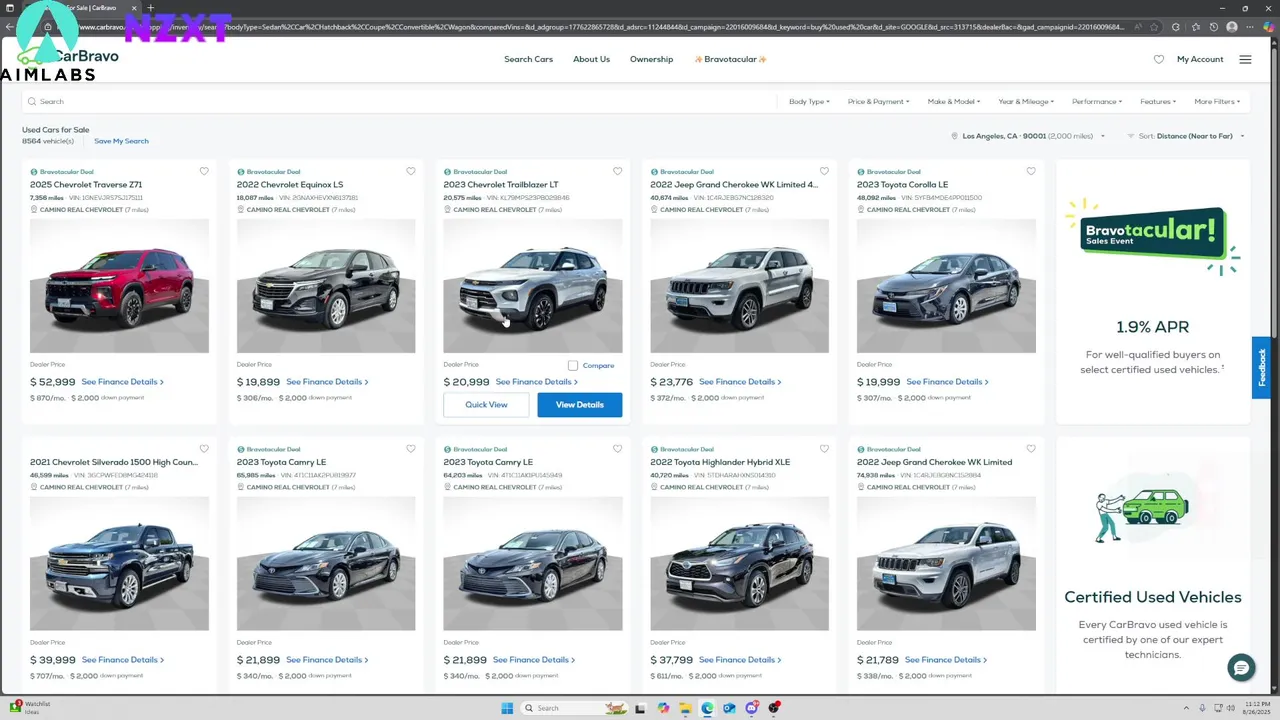The image size is (1280, 720).
Task: Click the search magnifier icon
Action: [x=32, y=101]
